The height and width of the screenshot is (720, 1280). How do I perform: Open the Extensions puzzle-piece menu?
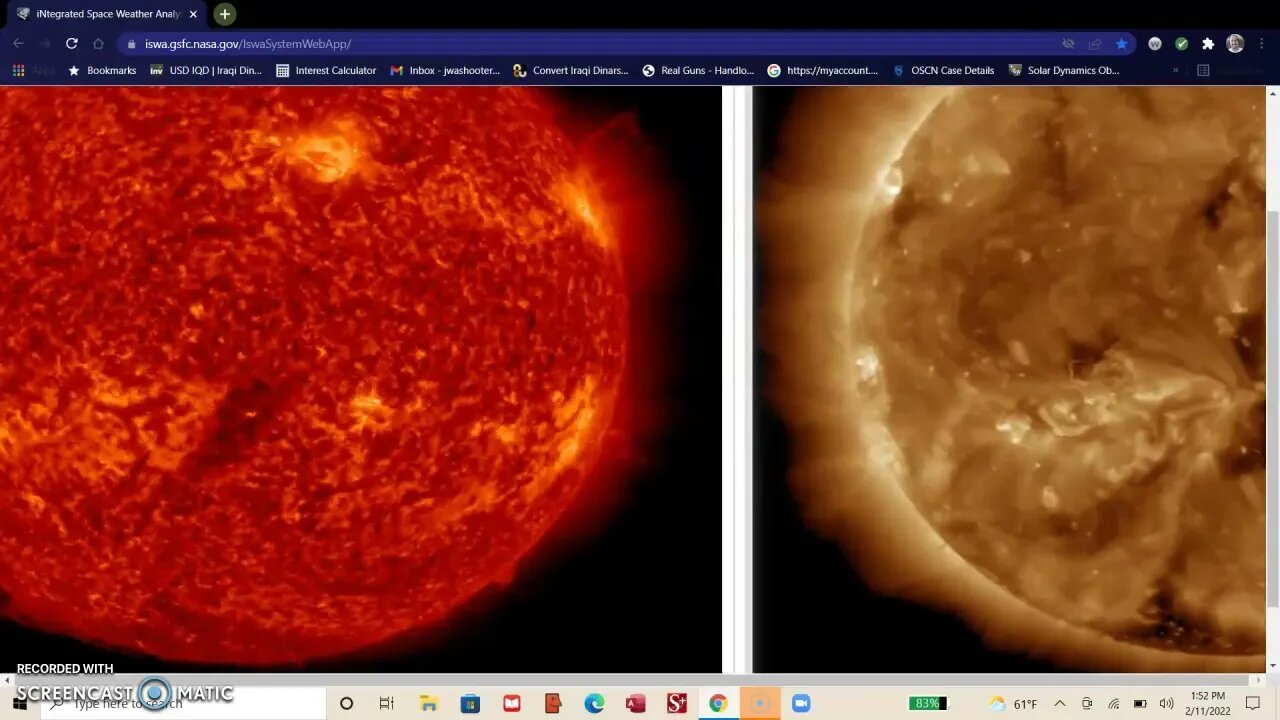coord(1208,44)
